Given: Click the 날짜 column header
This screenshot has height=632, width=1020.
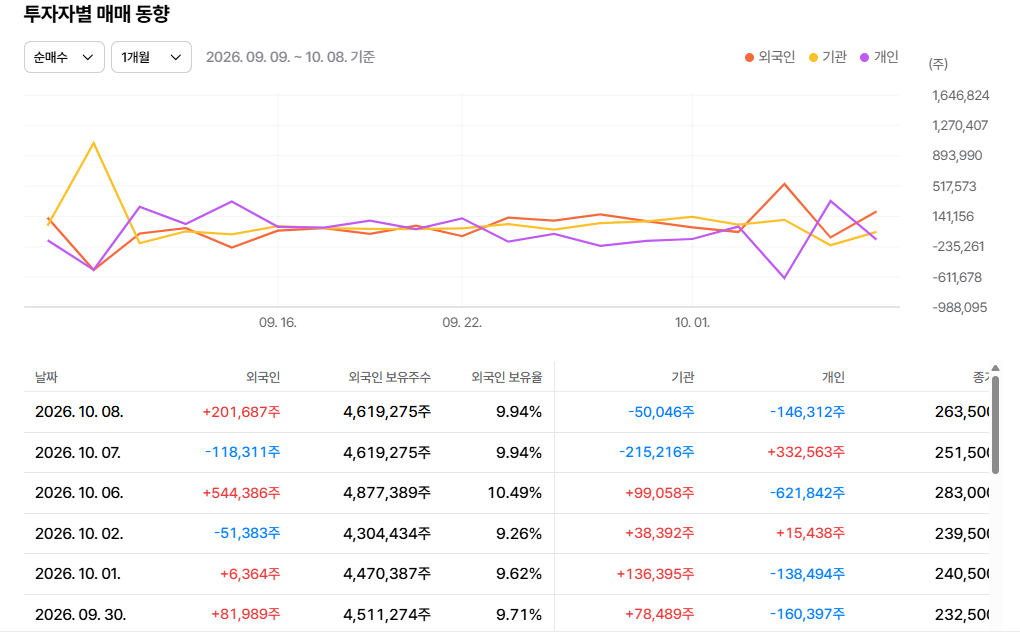Looking at the screenshot, I should click(46, 377).
